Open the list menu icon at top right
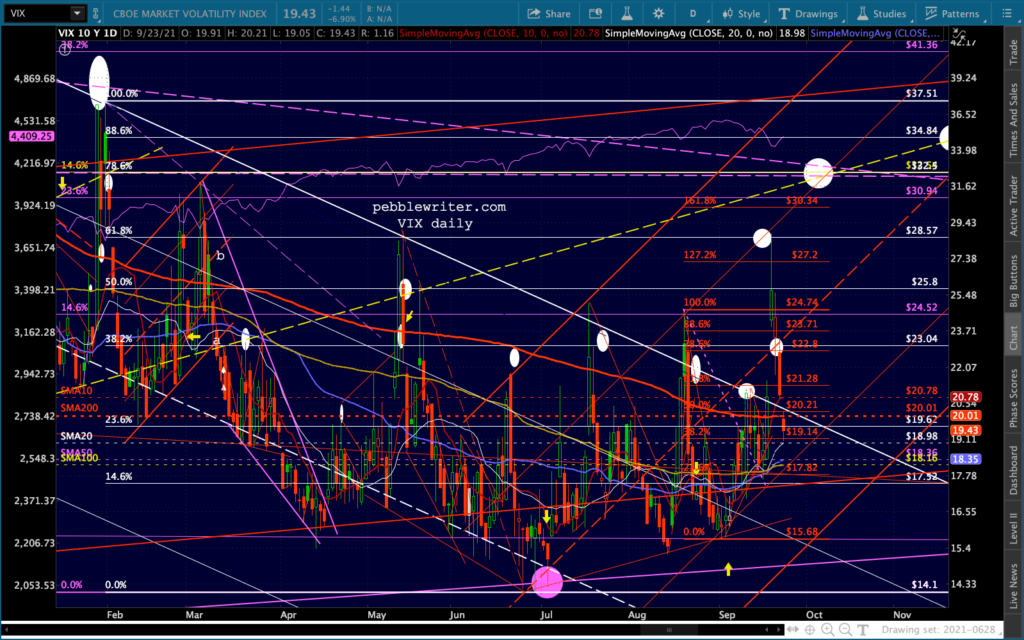 [1006, 14]
